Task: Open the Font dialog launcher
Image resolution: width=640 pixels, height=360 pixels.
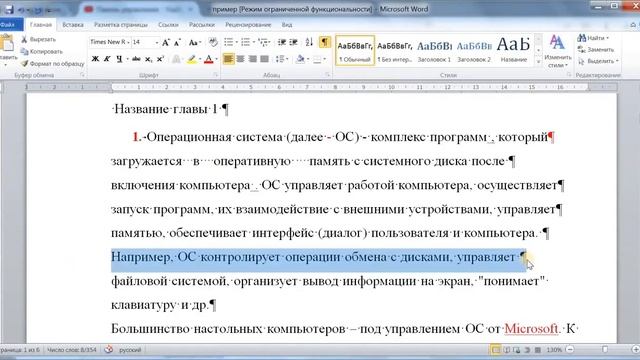Action: coord(216,75)
